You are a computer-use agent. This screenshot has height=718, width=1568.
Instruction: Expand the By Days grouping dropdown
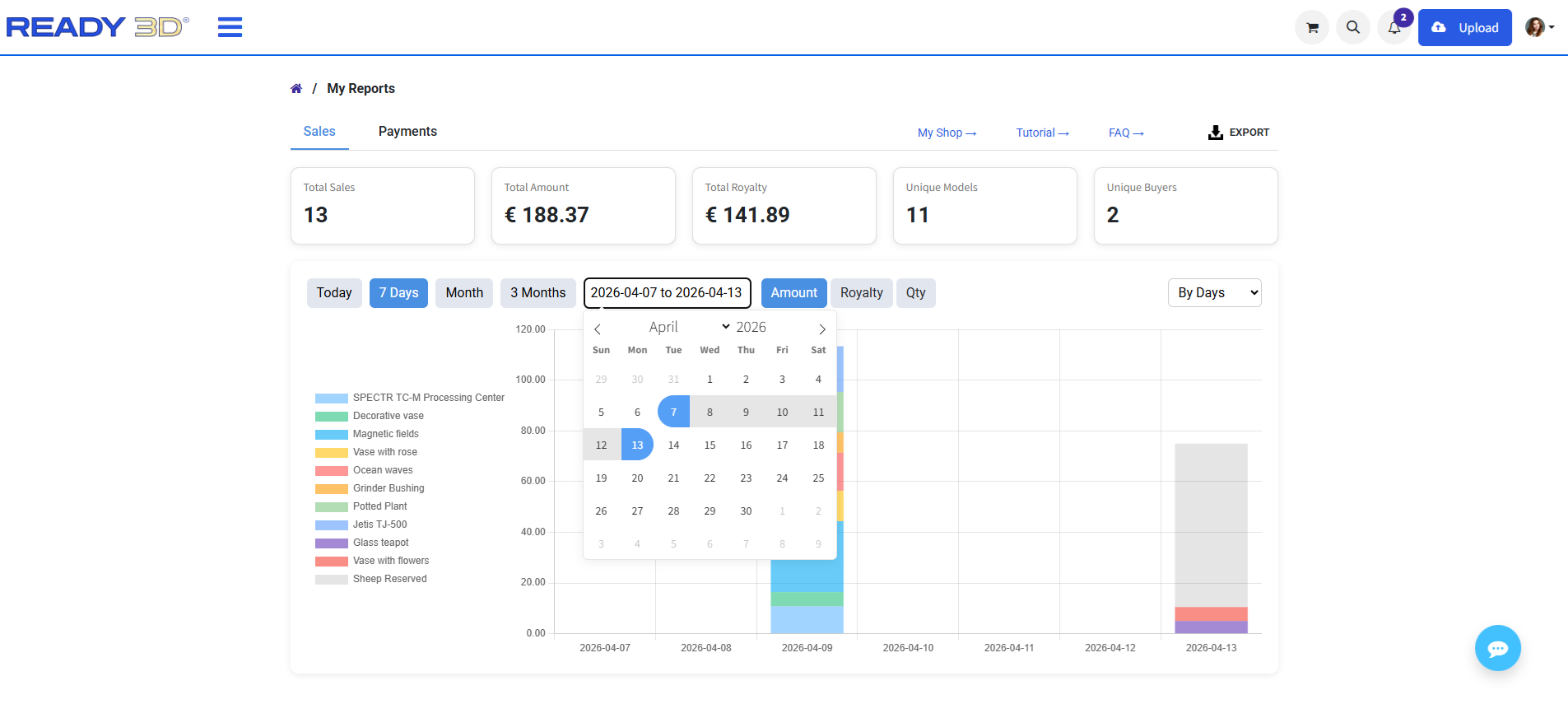1214,293
